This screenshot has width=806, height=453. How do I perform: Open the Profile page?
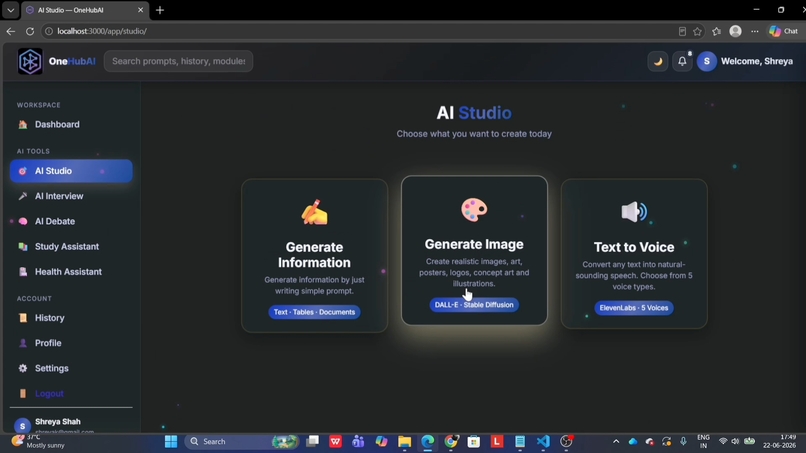[71, 343]
